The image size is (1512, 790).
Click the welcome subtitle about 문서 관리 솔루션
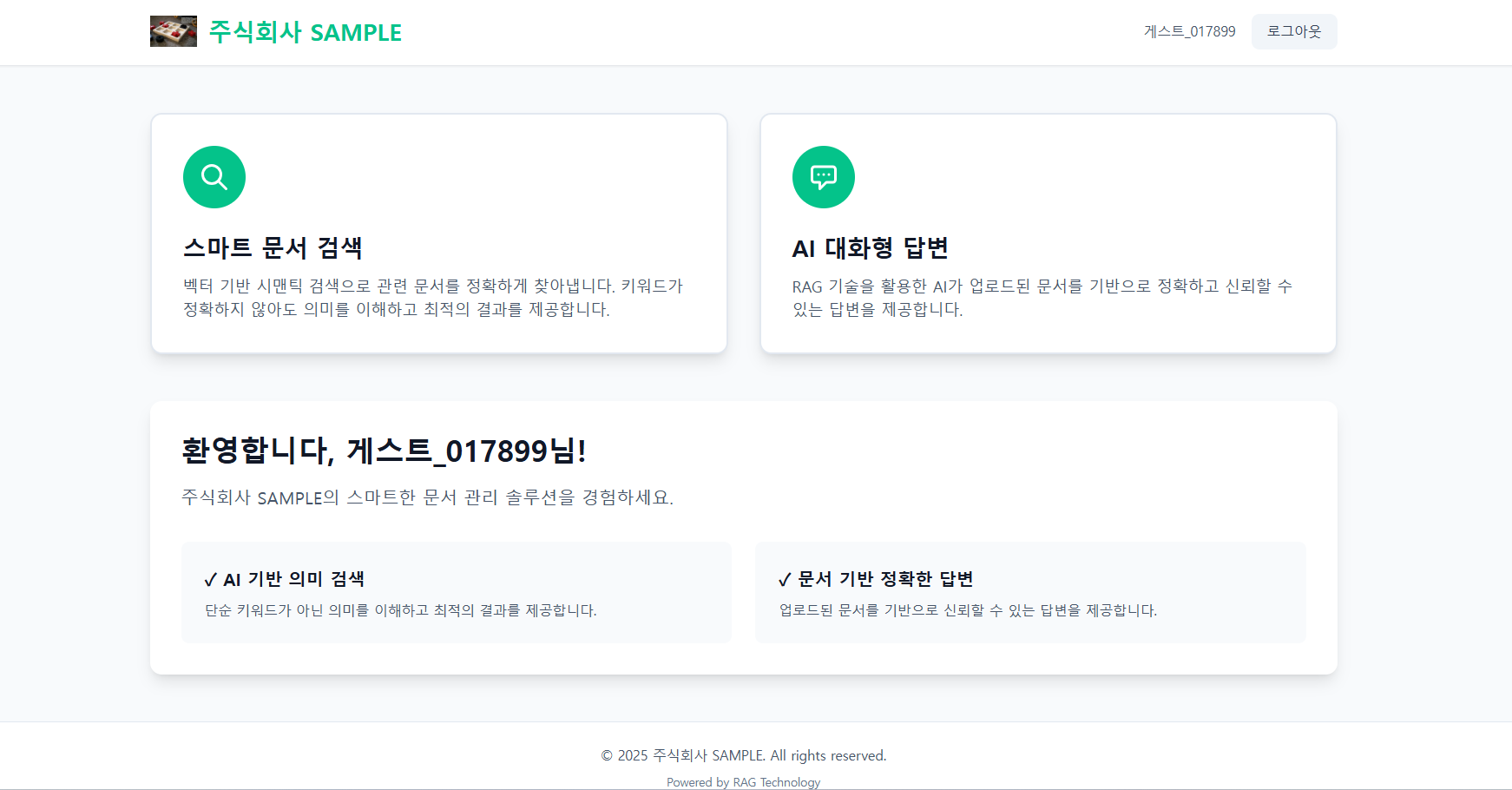(x=427, y=497)
